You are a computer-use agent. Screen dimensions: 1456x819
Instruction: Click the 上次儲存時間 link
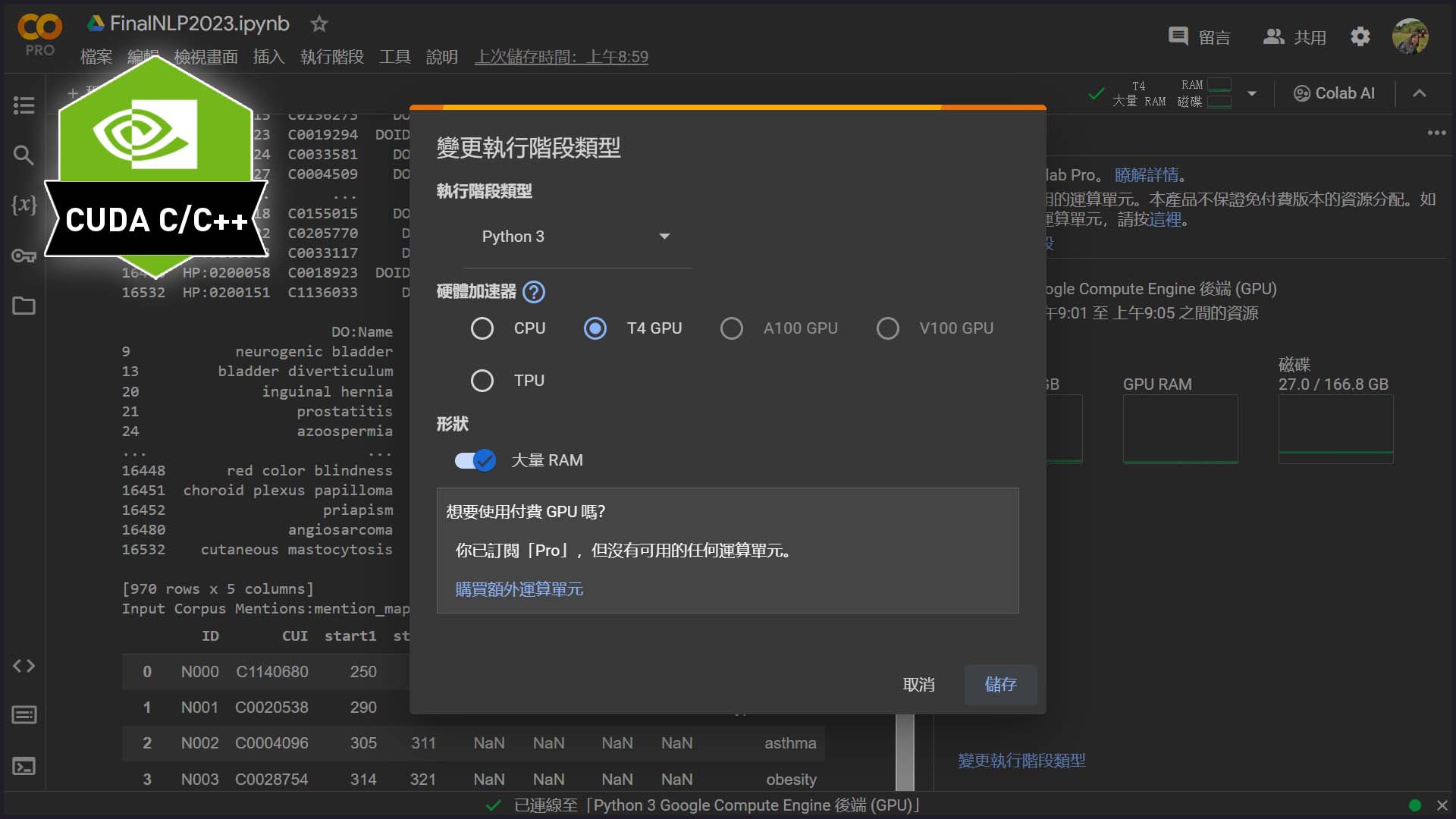click(x=562, y=57)
